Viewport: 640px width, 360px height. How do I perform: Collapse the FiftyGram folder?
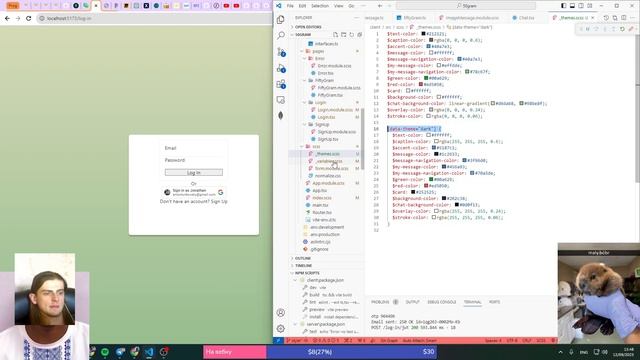[324, 80]
